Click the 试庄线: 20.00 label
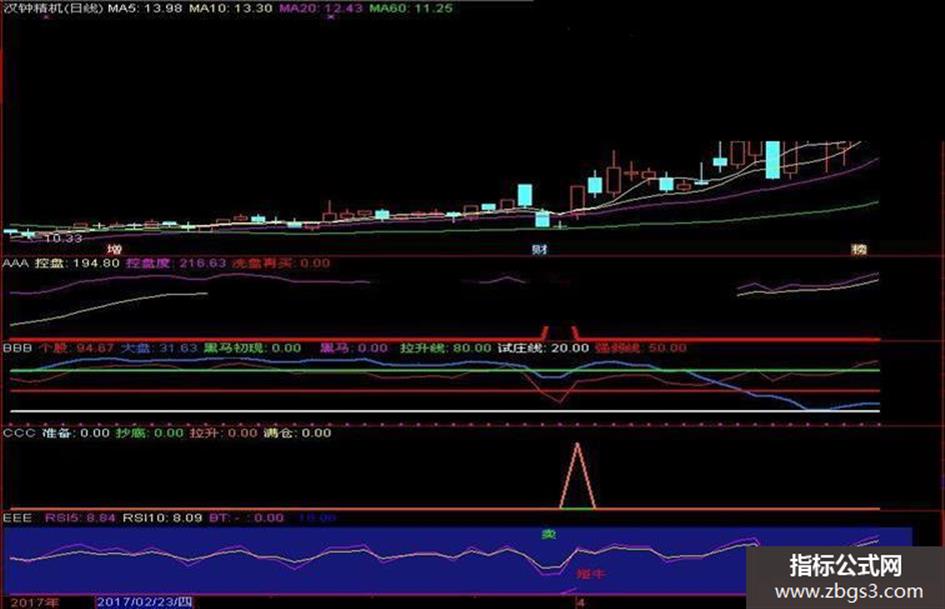The height and width of the screenshot is (609, 945). 543,348
